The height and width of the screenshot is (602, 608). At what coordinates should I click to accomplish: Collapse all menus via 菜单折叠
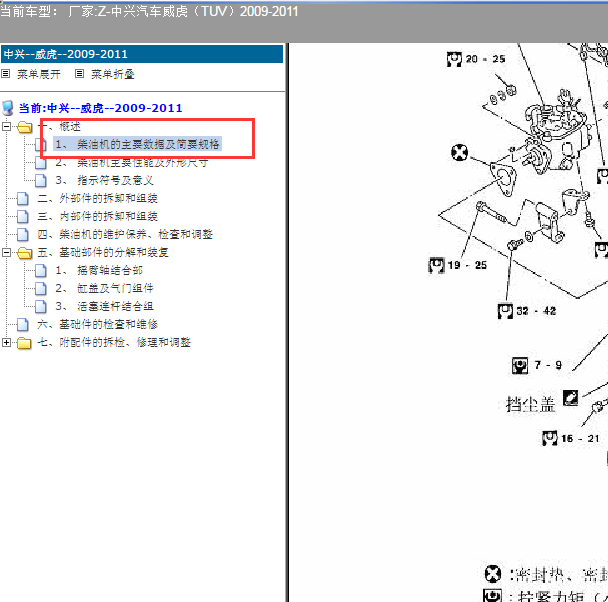113,74
